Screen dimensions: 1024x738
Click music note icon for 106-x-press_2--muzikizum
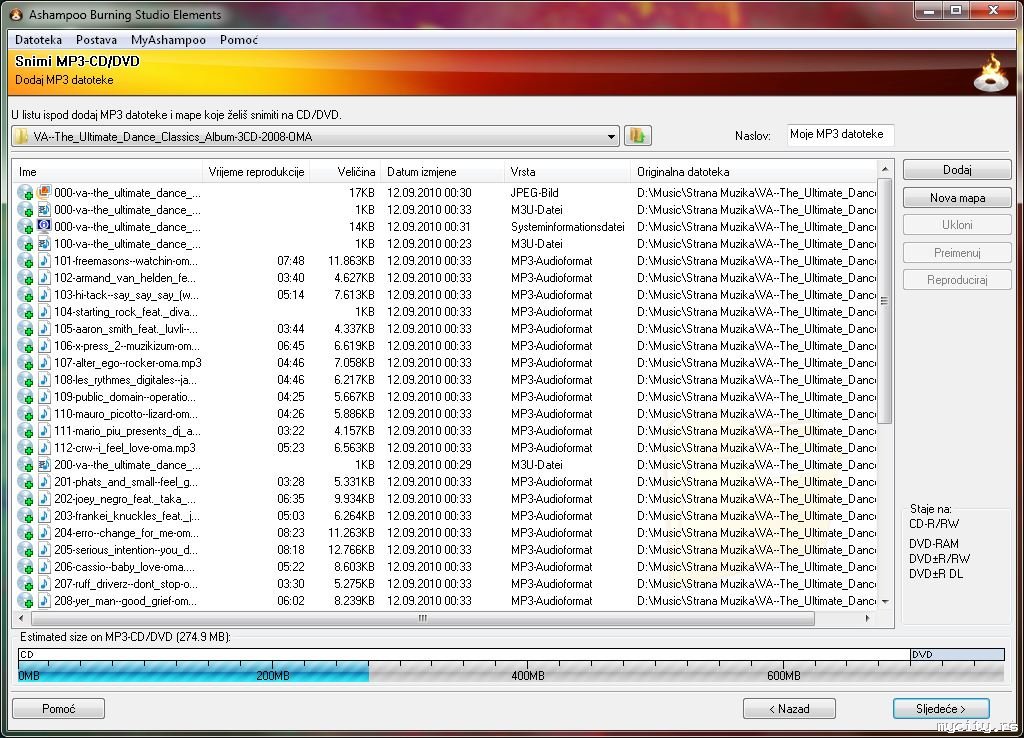coord(44,345)
